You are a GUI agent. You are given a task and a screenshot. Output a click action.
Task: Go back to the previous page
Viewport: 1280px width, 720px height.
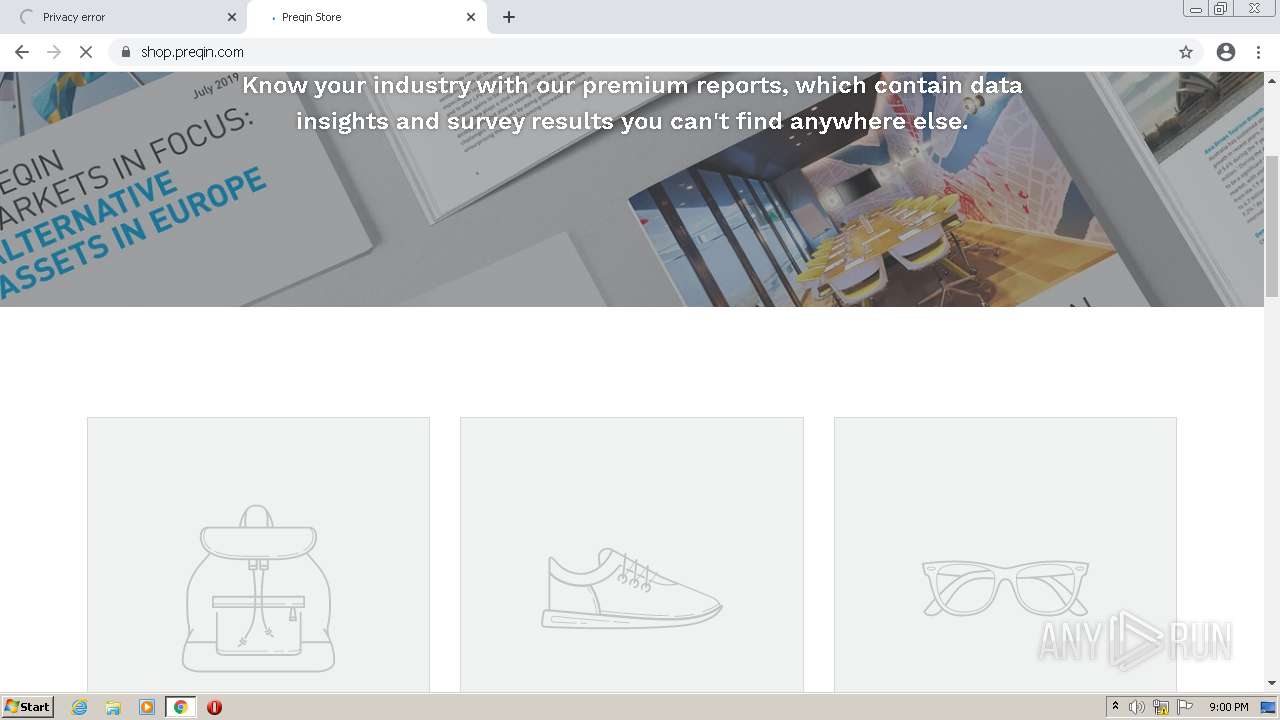[x=22, y=52]
